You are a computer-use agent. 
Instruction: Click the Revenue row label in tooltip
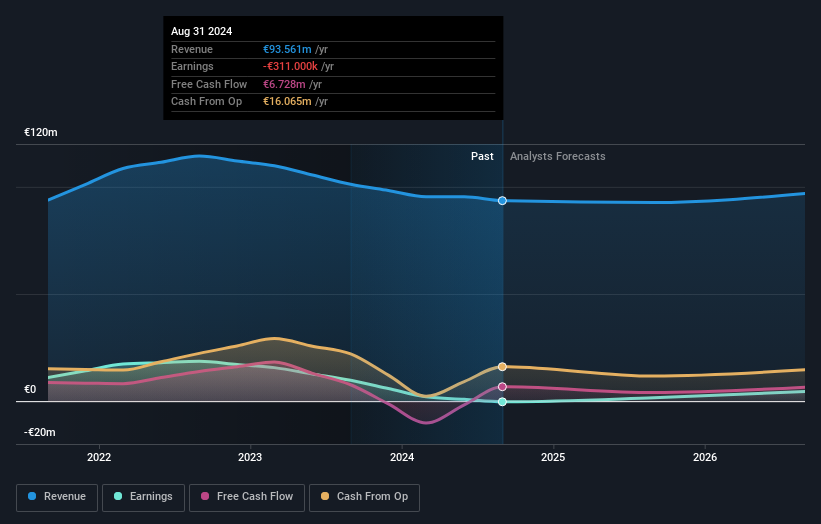pos(192,49)
